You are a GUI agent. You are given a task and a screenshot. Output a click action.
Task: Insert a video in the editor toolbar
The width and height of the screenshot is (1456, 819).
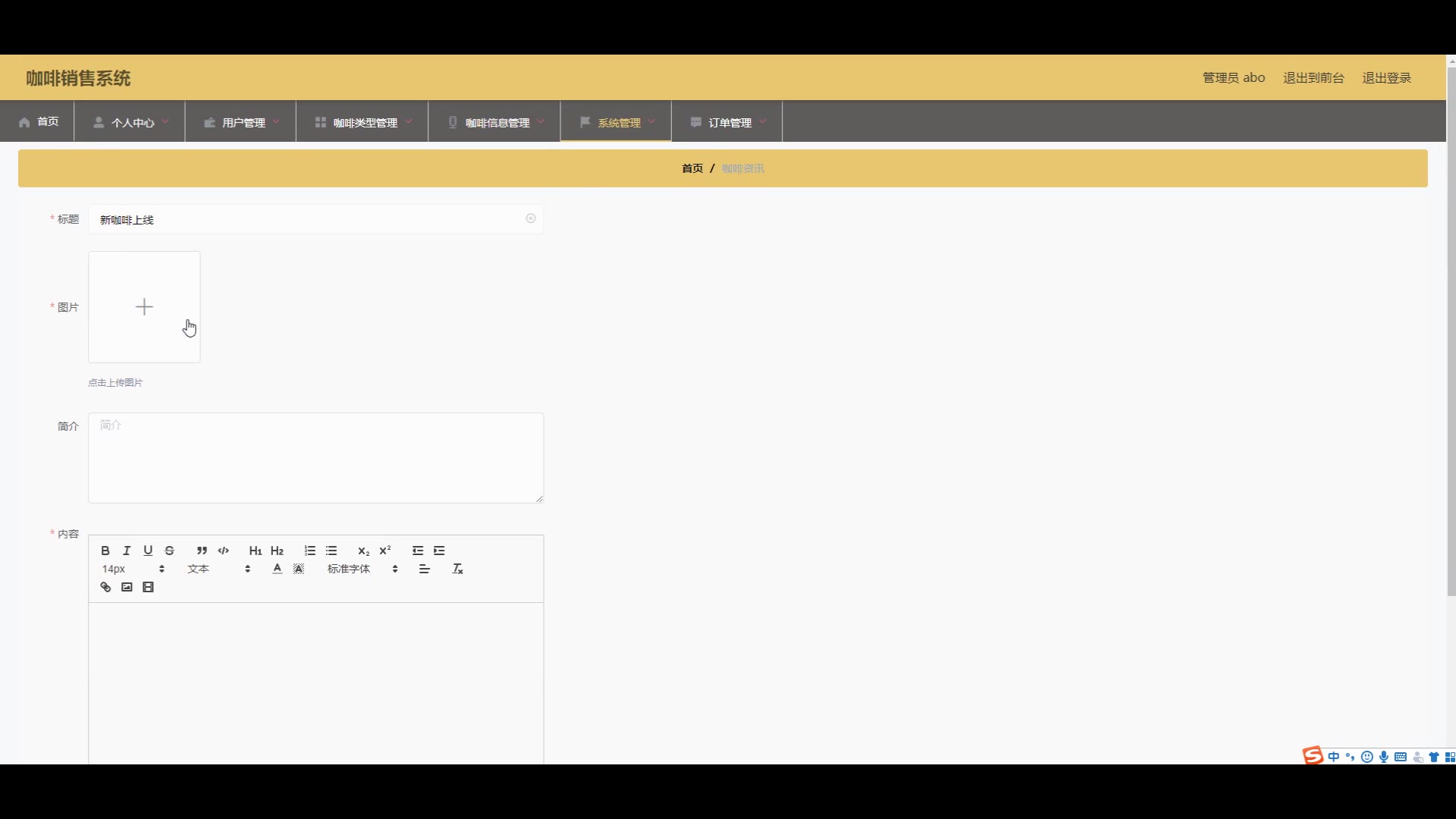(148, 588)
